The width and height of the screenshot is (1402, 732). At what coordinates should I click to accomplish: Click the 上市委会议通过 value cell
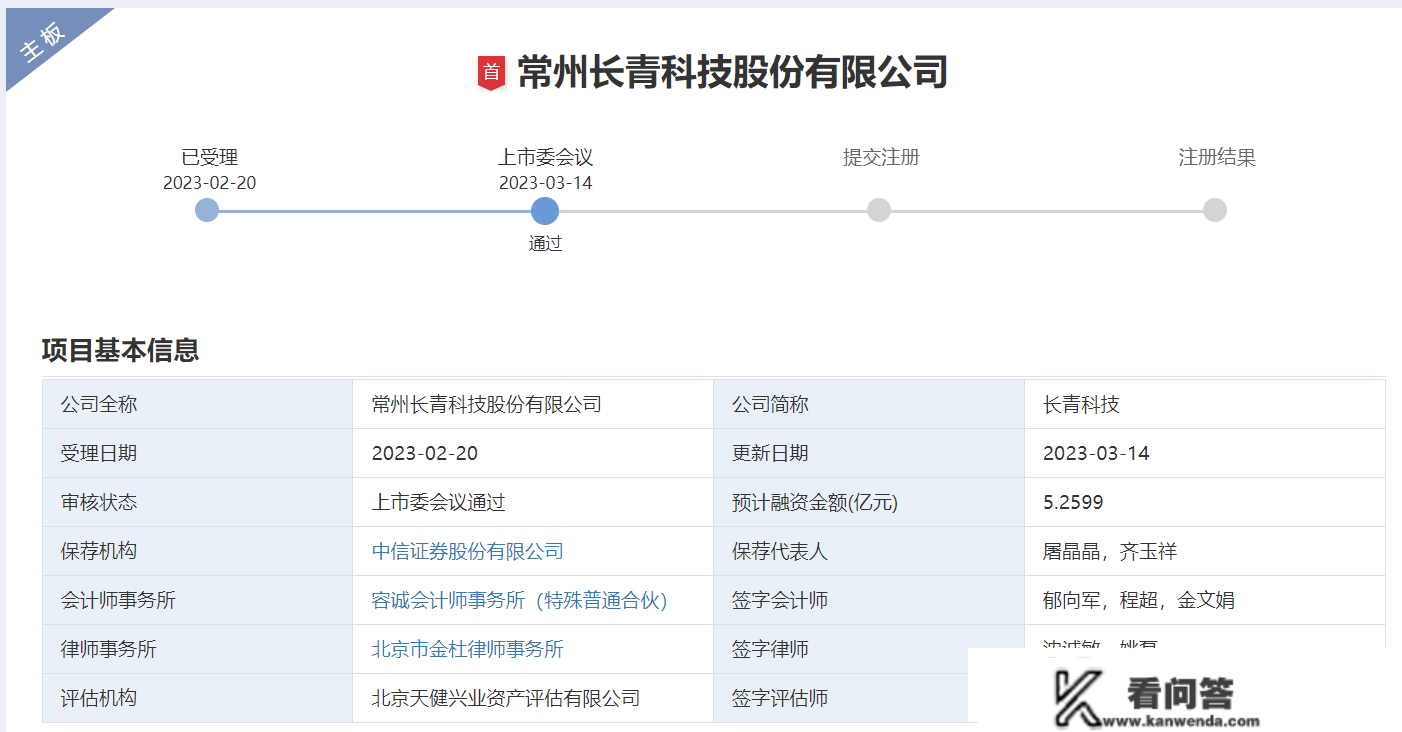(533, 502)
